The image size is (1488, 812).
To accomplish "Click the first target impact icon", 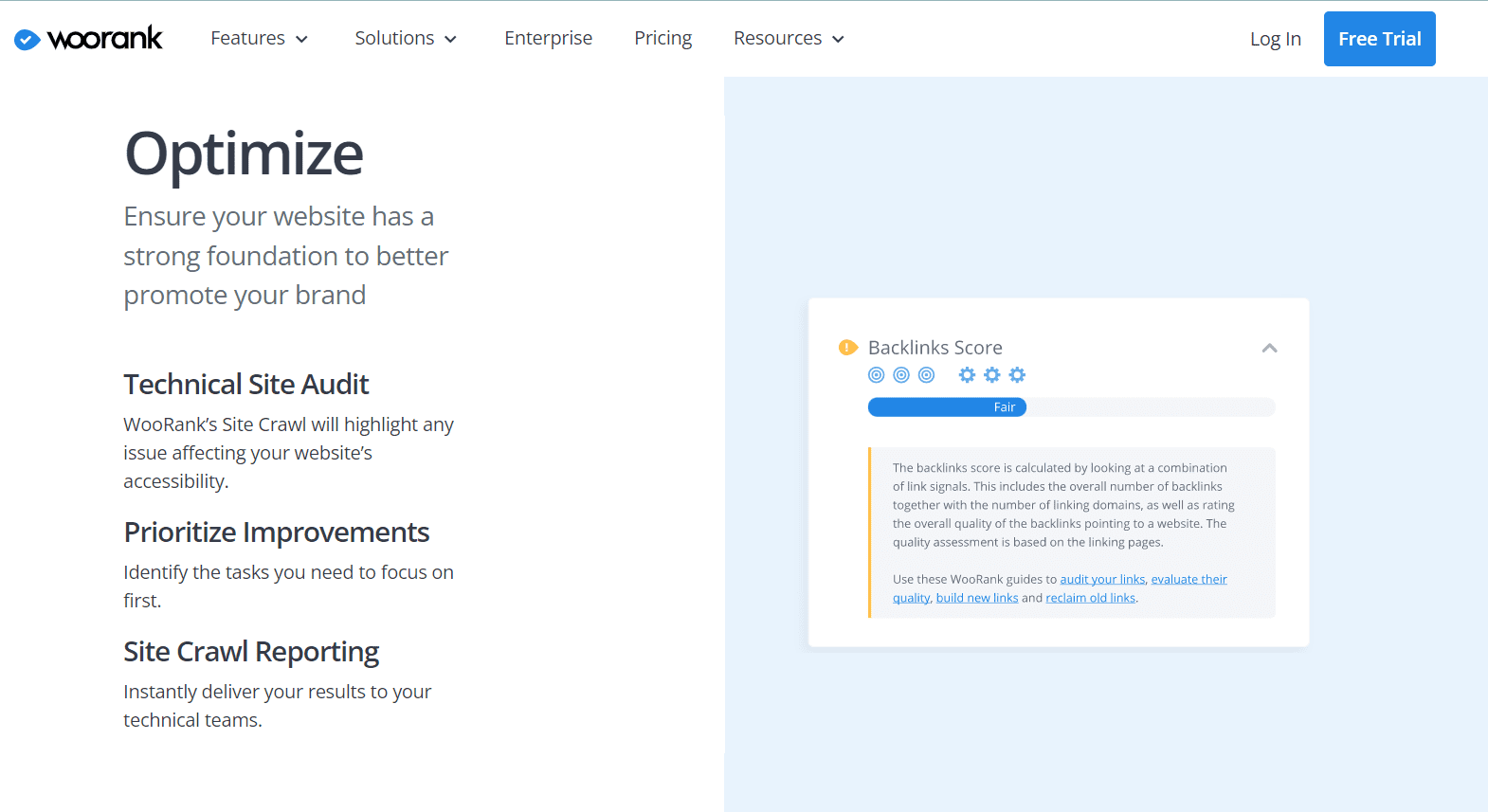I will [x=877, y=375].
